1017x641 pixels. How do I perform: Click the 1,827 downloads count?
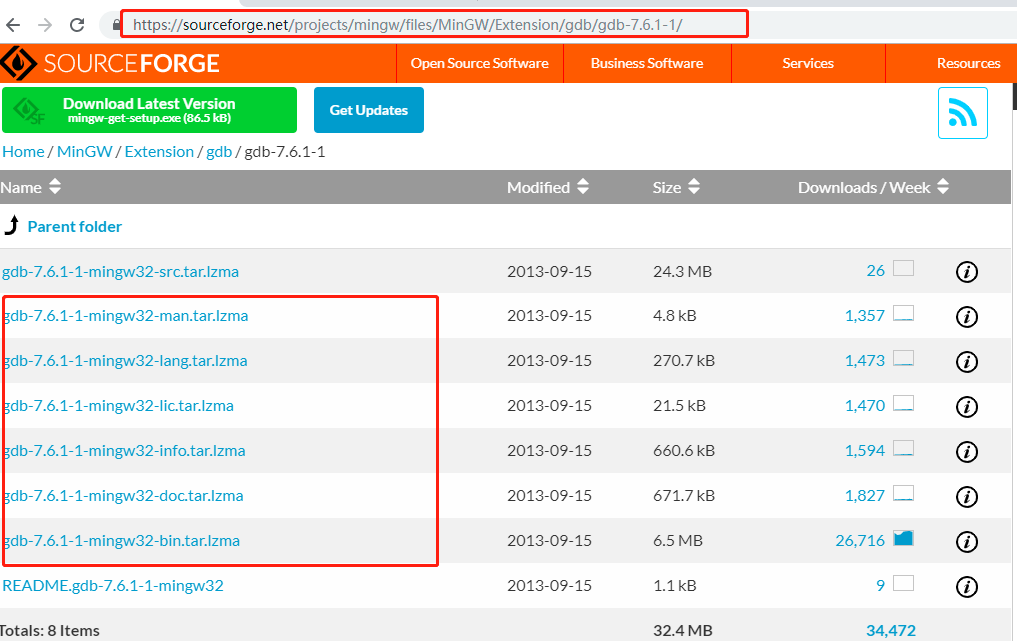tap(865, 496)
